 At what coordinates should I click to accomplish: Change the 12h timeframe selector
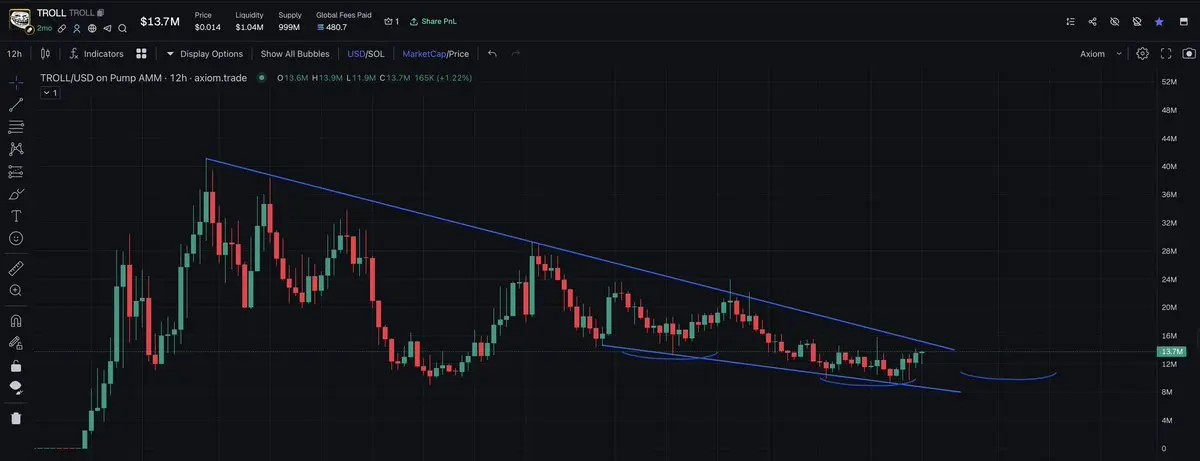(x=14, y=54)
